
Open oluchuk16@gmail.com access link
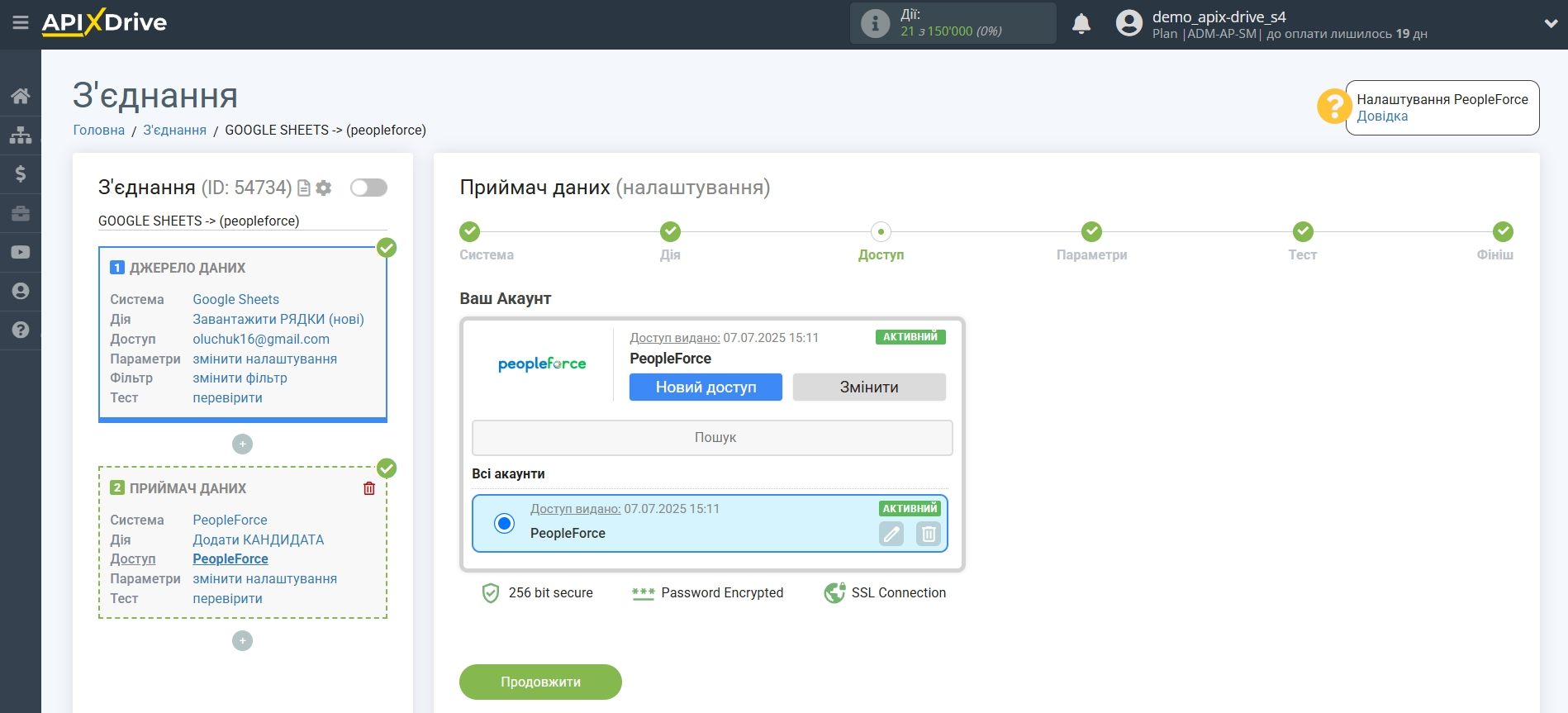coord(261,339)
